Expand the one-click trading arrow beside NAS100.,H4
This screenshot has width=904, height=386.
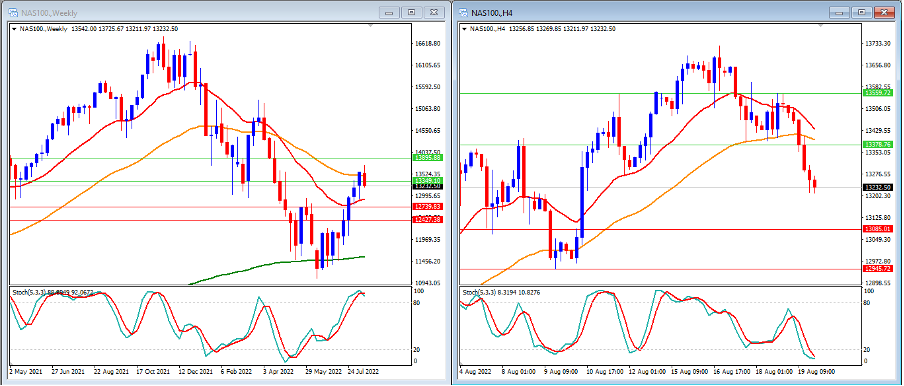pos(465,28)
